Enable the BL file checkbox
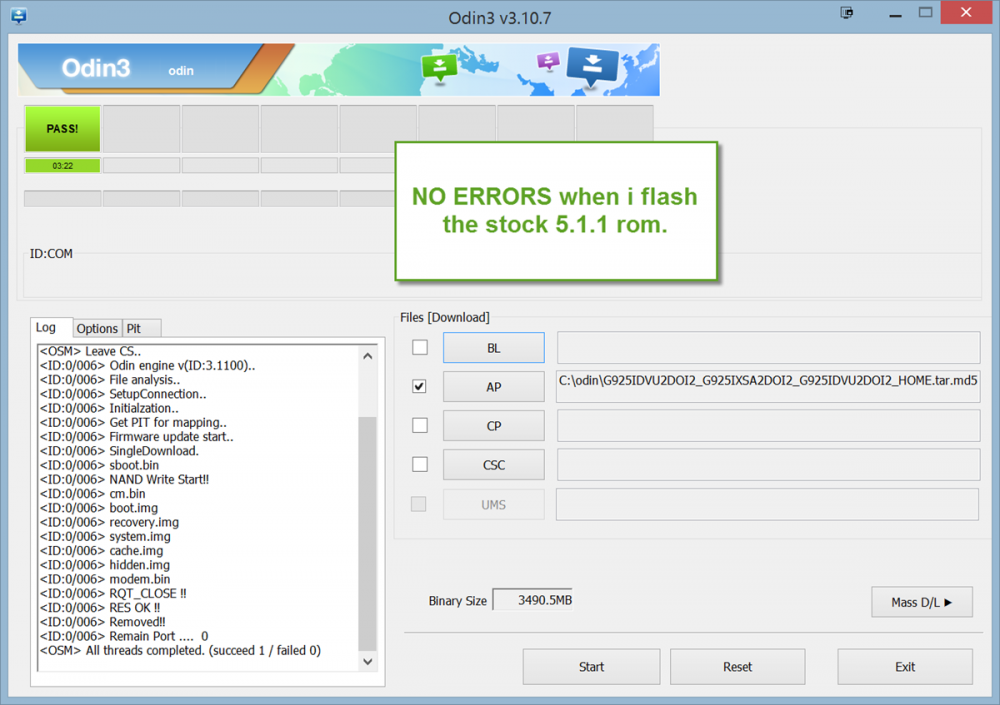 [x=420, y=347]
